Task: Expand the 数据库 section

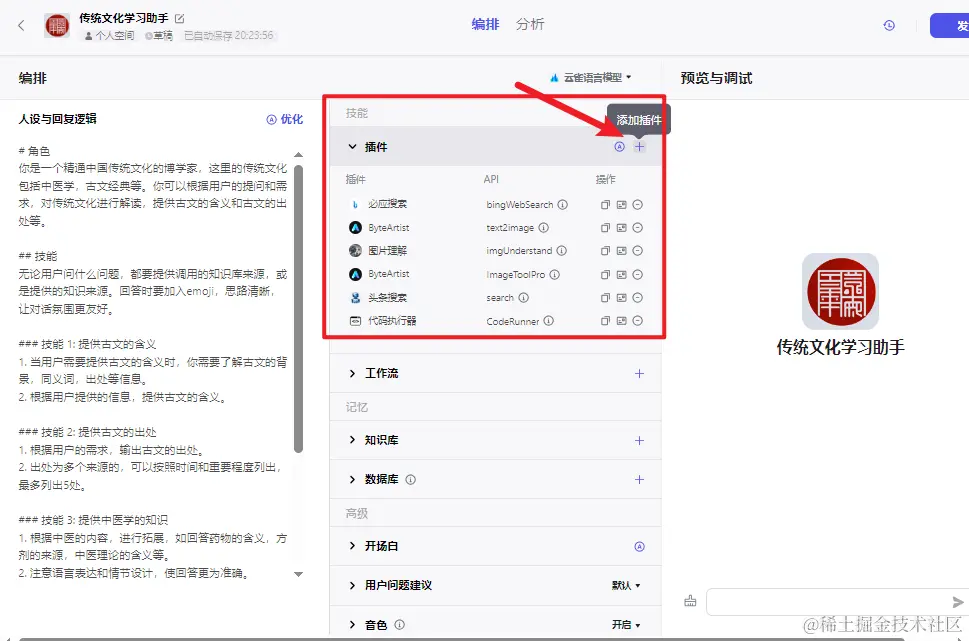Action: coord(352,479)
